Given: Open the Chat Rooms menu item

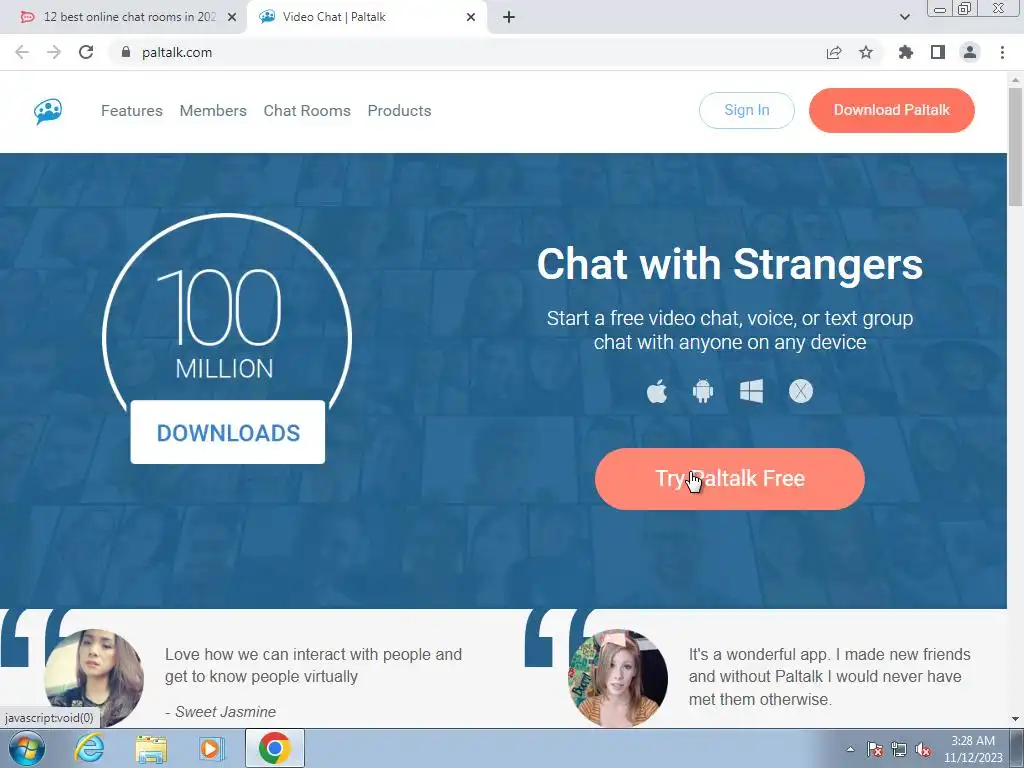Looking at the screenshot, I should [307, 111].
